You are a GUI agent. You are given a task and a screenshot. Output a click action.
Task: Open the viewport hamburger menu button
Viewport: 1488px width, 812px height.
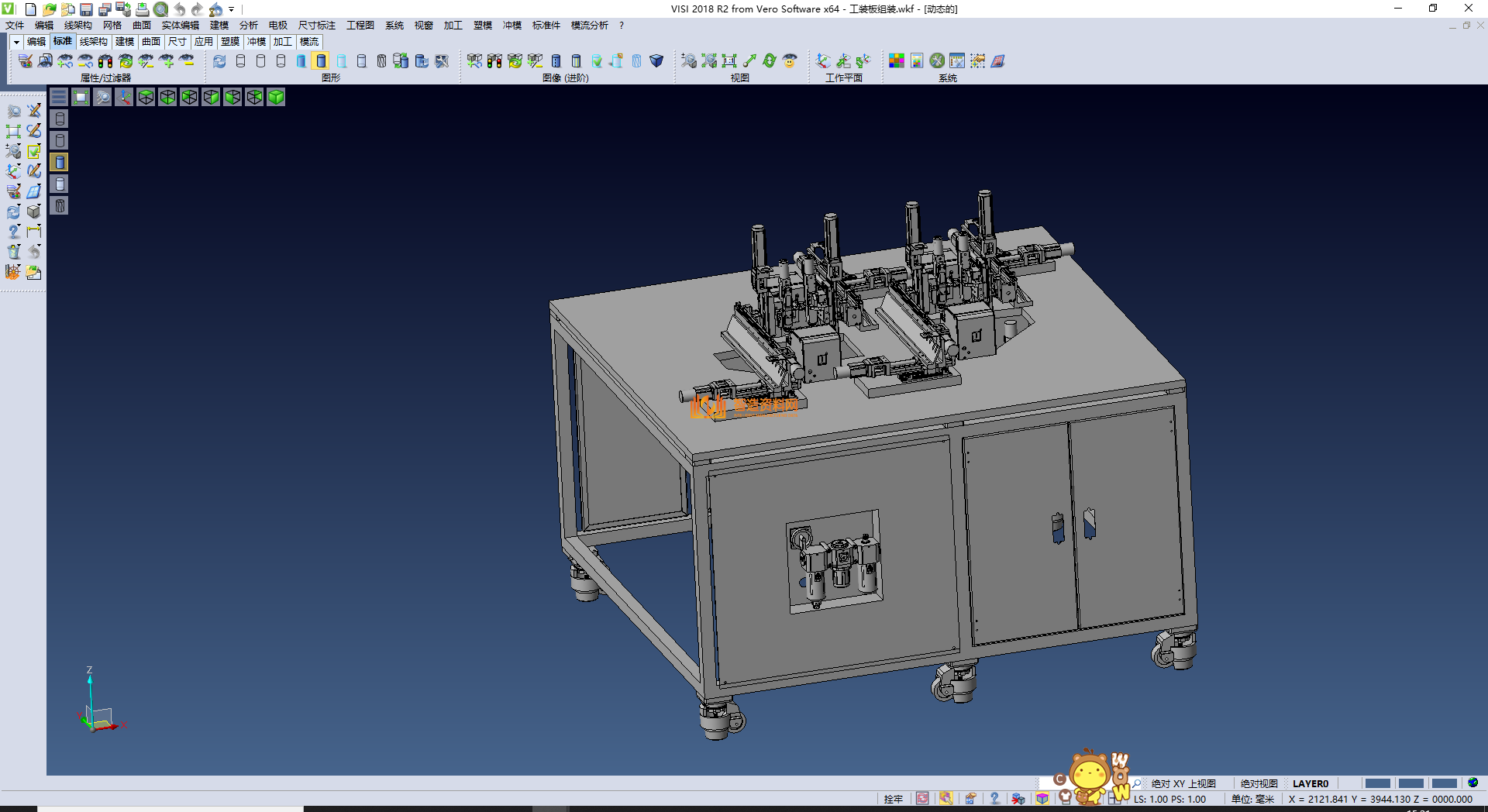59,97
